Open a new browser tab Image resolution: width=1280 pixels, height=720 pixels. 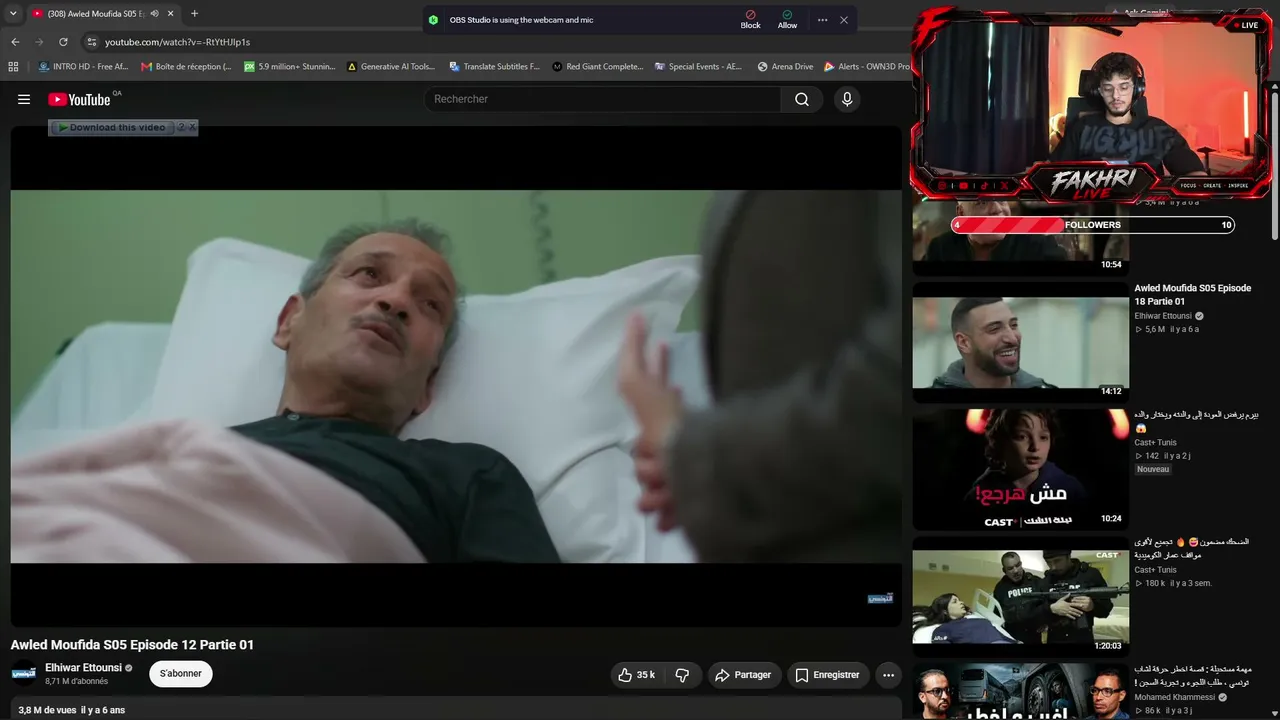(x=194, y=14)
